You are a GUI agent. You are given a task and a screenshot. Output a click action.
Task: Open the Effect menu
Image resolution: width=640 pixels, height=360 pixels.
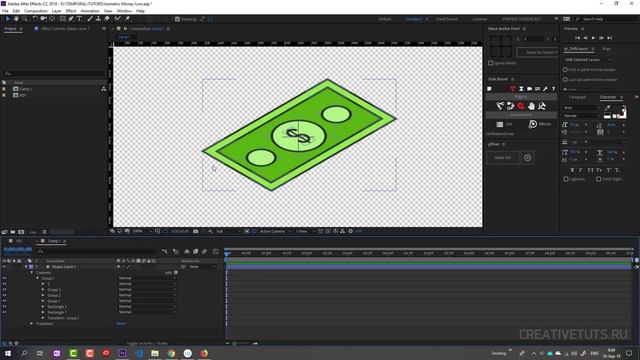pyautogui.click(x=71, y=11)
